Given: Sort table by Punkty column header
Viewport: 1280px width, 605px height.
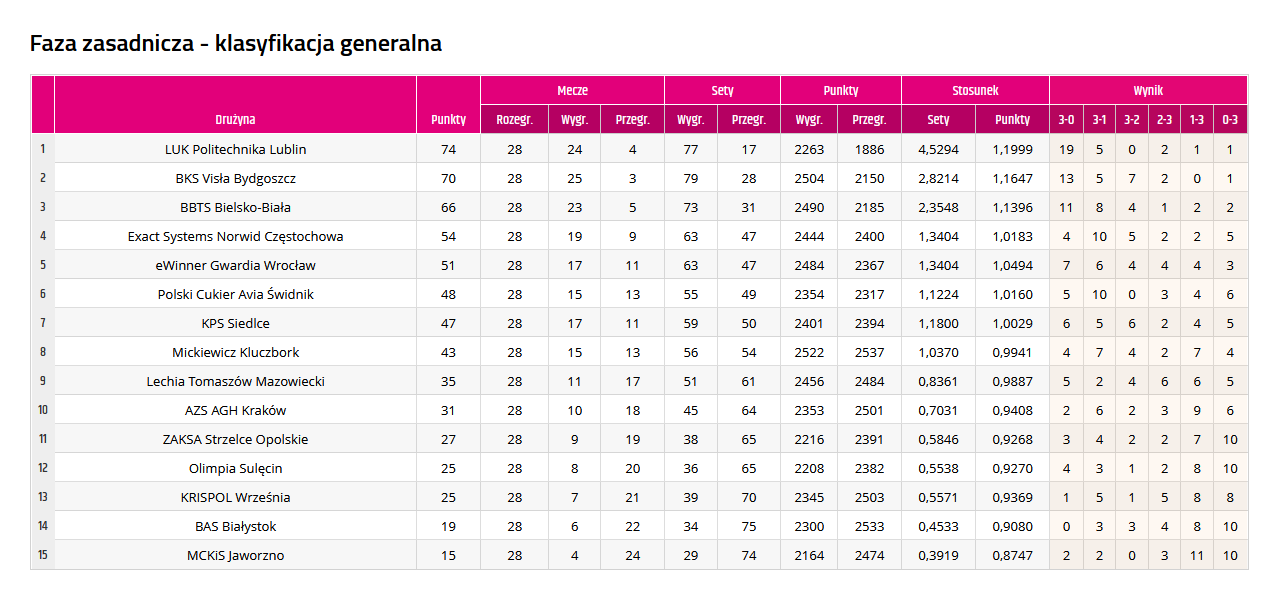Looking at the screenshot, I should pos(448,119).
